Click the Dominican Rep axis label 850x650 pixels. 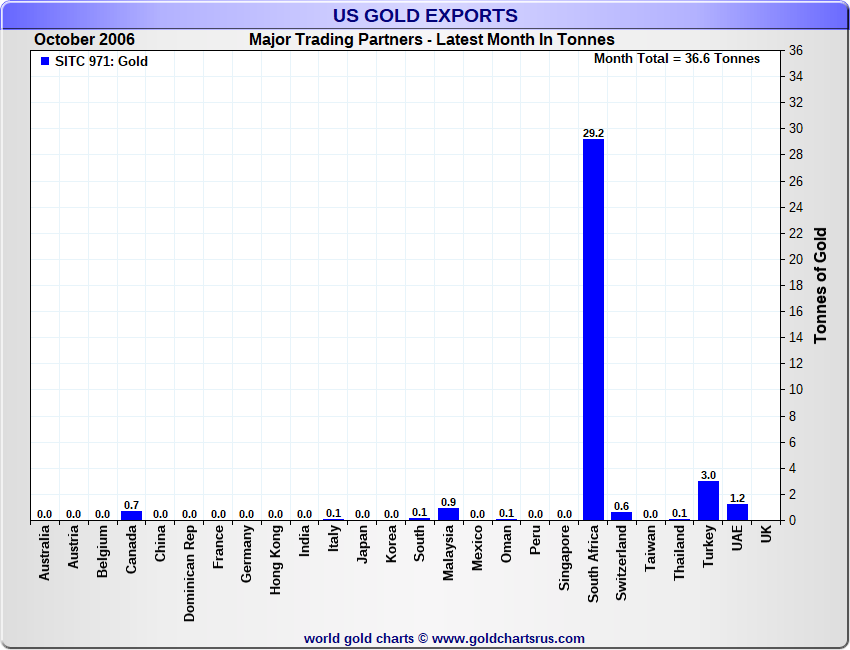[x=189, y=573]
